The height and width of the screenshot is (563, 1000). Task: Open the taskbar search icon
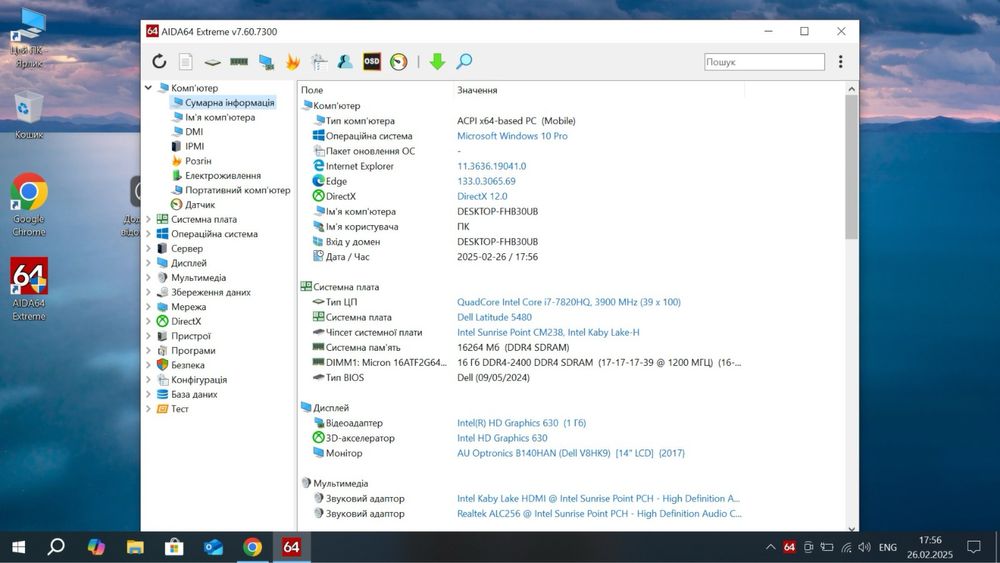tap(56, 547)
